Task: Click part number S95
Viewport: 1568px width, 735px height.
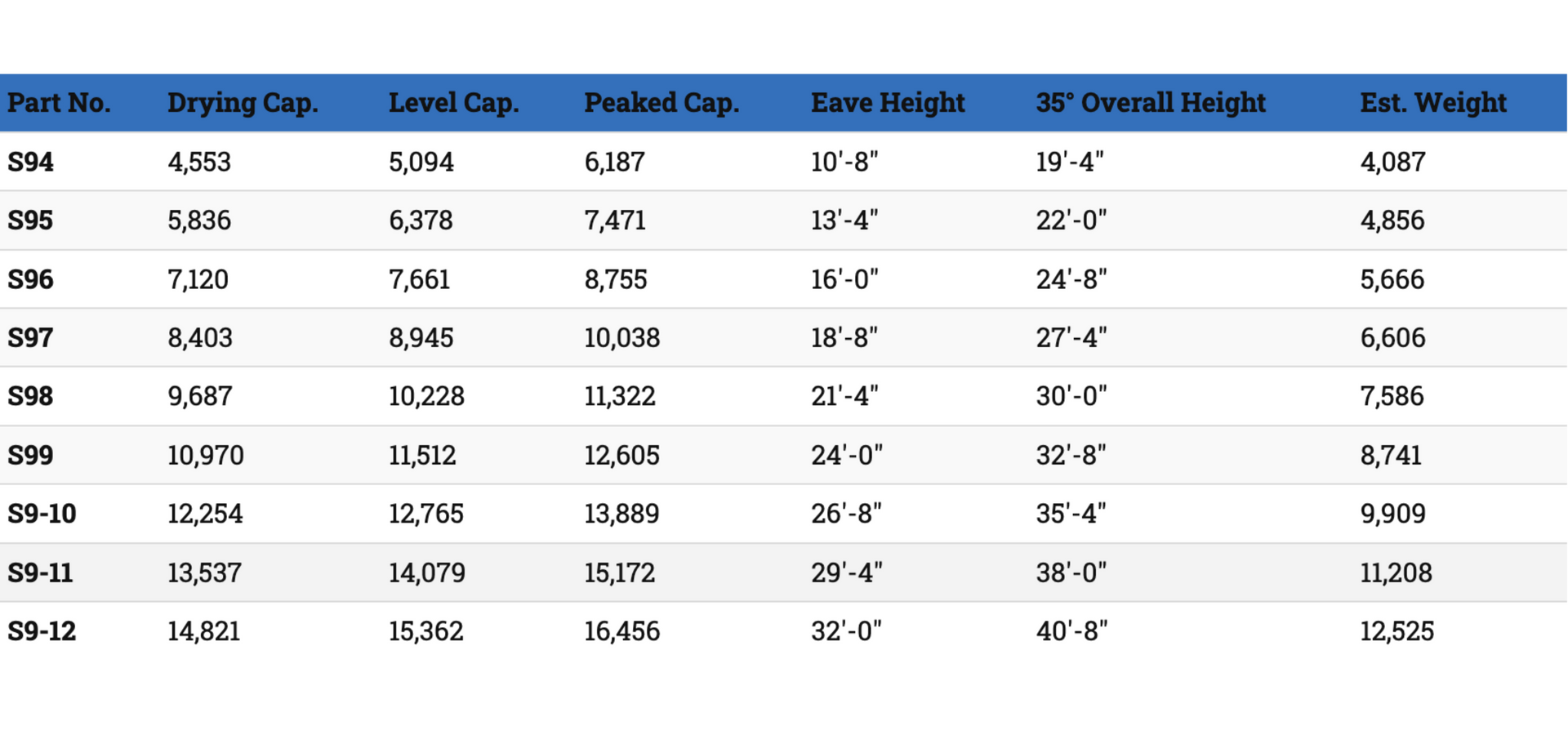Action: (x=30, y=220)
